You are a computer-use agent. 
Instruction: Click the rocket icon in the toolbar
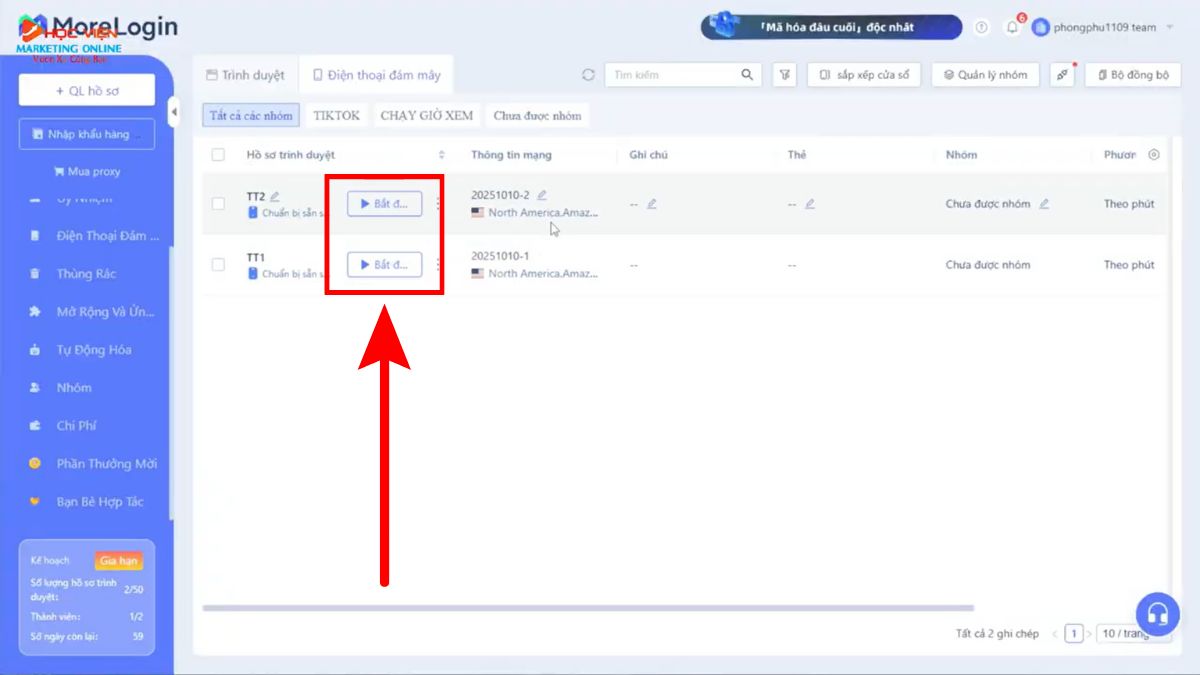tap(1062, 75)
